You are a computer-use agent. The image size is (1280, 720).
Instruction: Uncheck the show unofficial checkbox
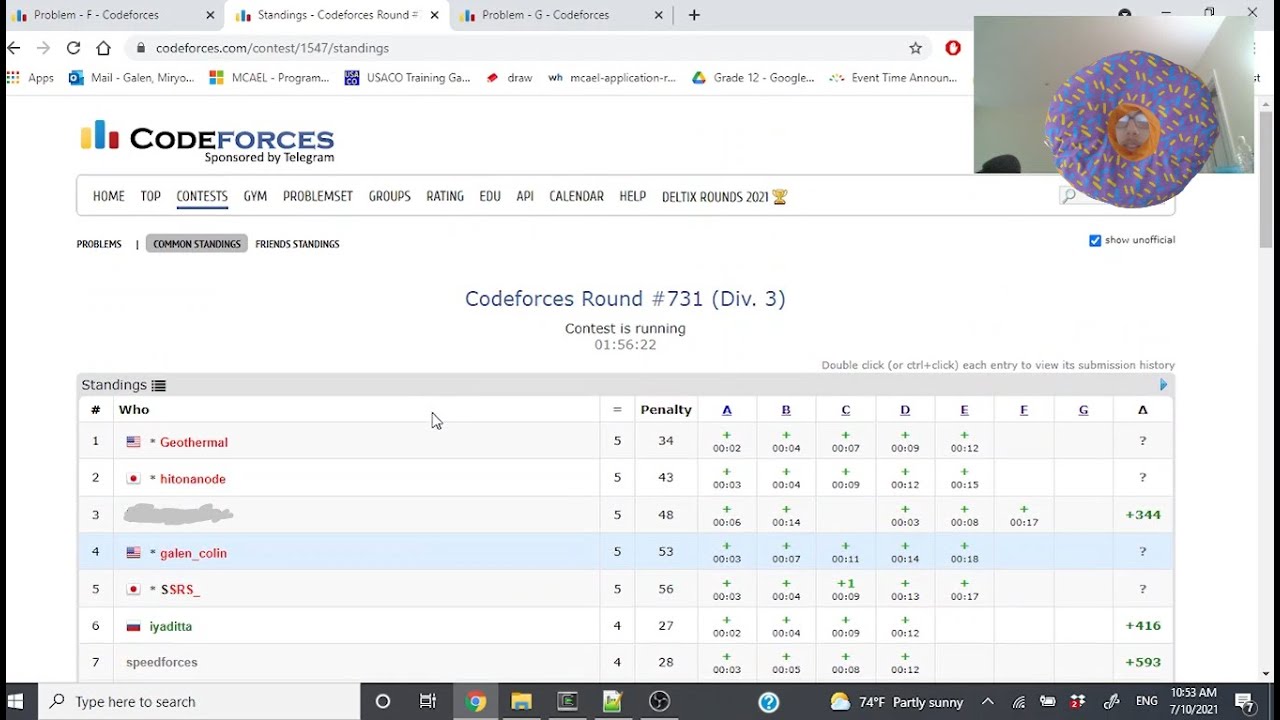pos(1095,240)
